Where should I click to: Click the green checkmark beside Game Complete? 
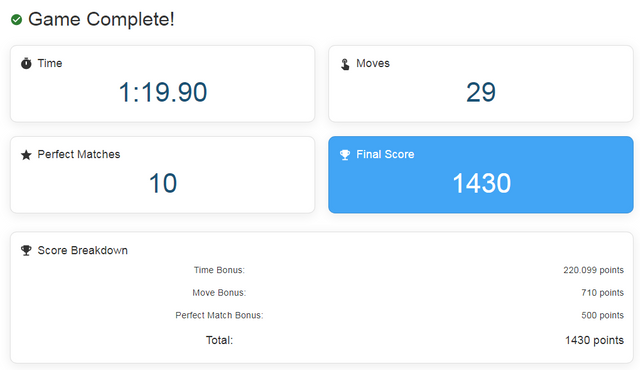tap(16, 20)
